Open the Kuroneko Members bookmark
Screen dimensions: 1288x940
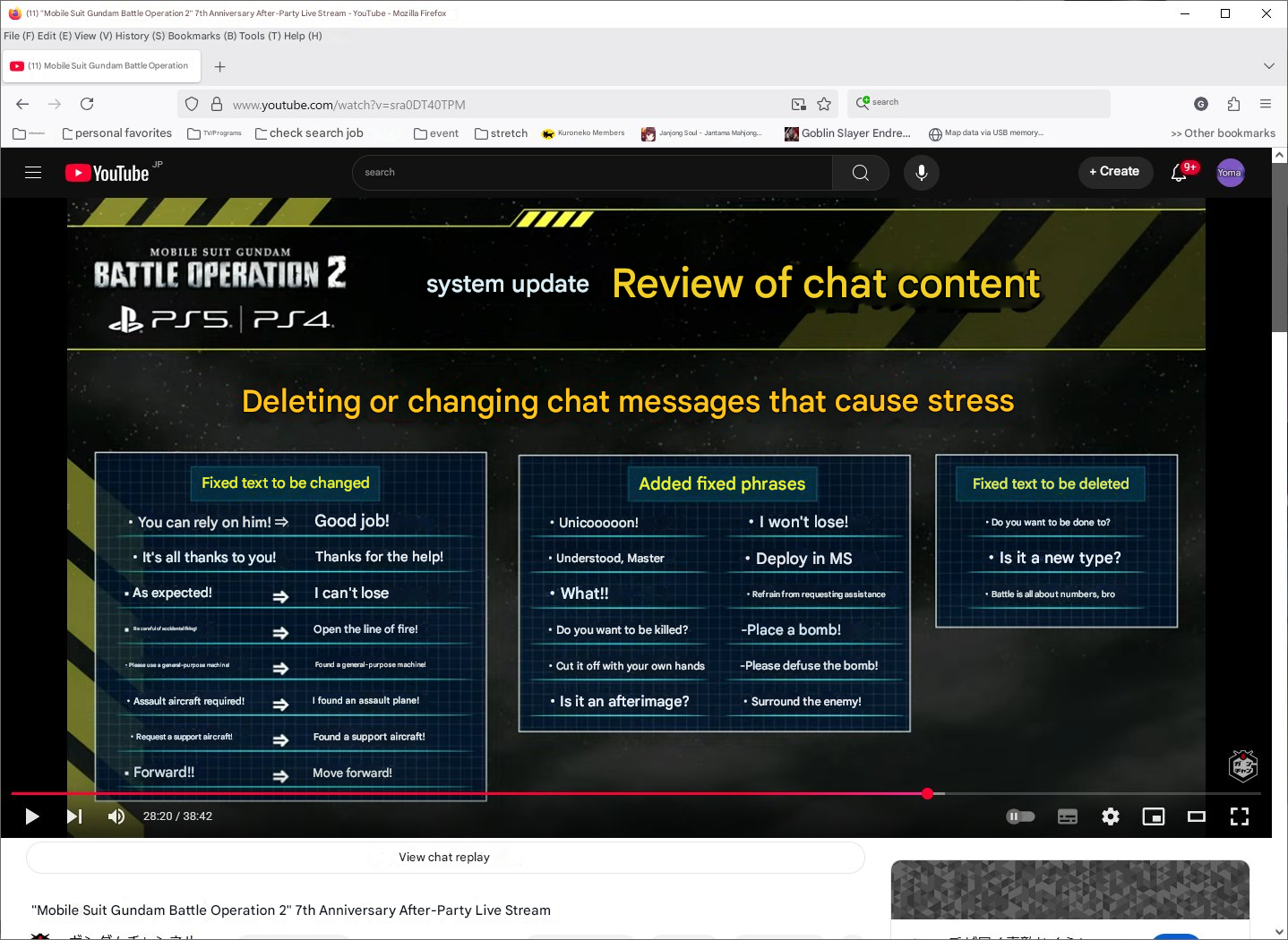click(583, 133)
